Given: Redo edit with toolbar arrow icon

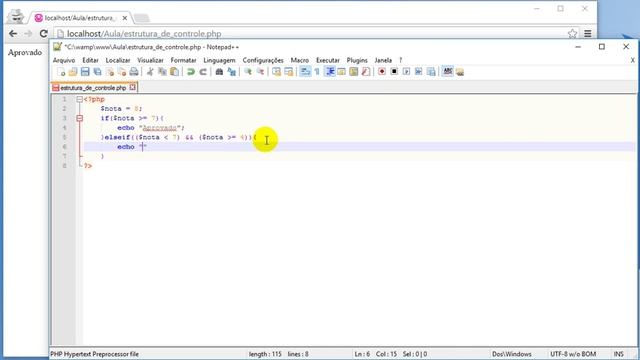Looking at the screenshot, I should [x=203, y=72].
